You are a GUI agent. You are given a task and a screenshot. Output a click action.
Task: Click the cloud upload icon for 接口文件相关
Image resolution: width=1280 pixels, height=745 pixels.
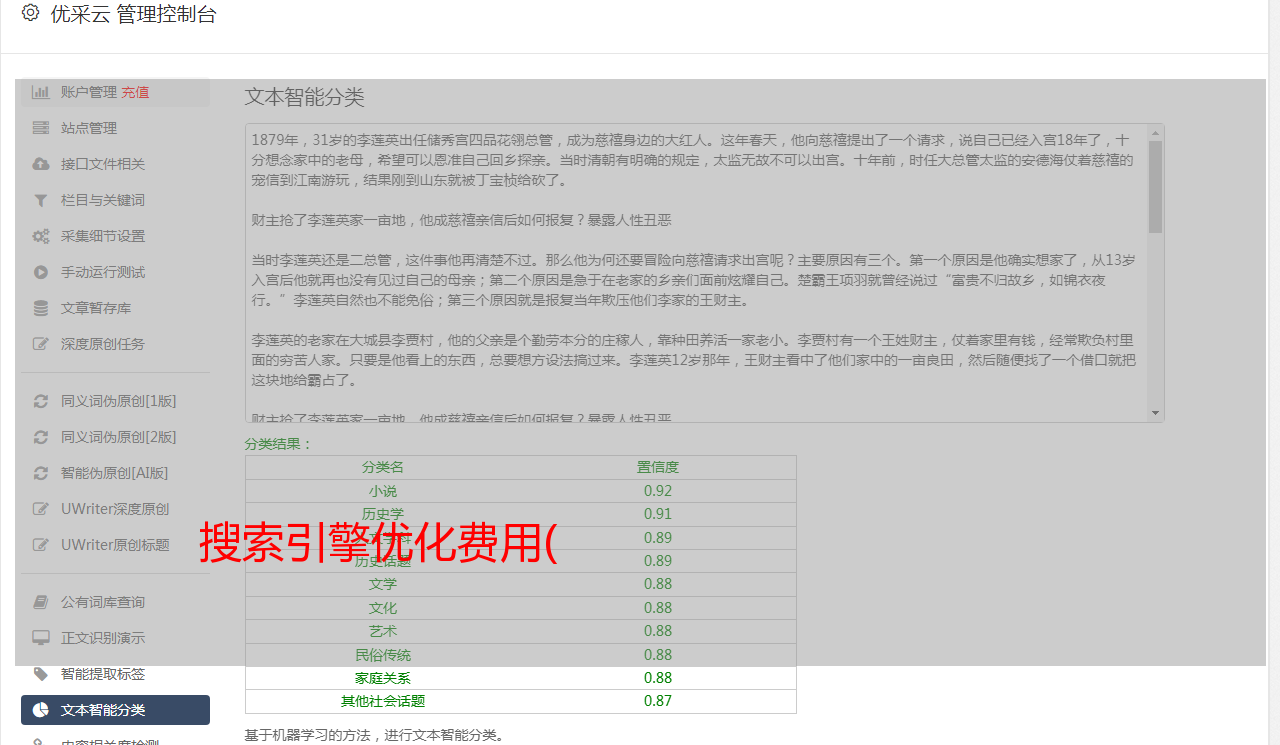40,164
